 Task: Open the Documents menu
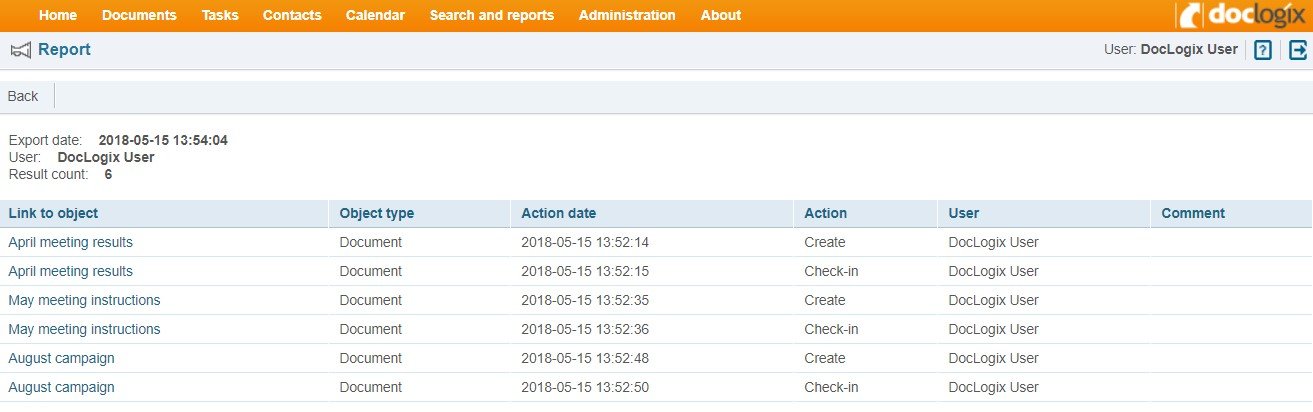click(139, 15)
